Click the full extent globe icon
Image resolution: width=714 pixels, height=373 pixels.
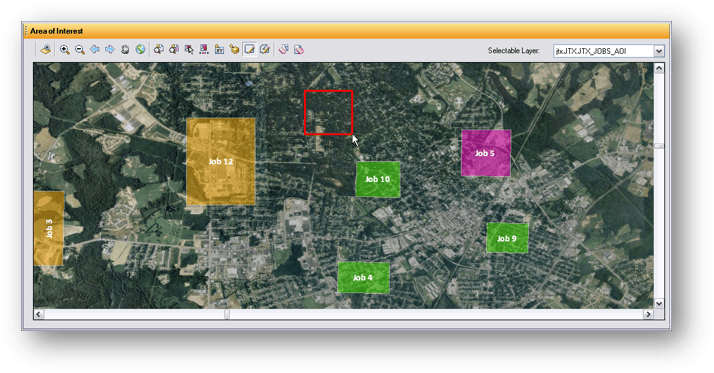140,49
